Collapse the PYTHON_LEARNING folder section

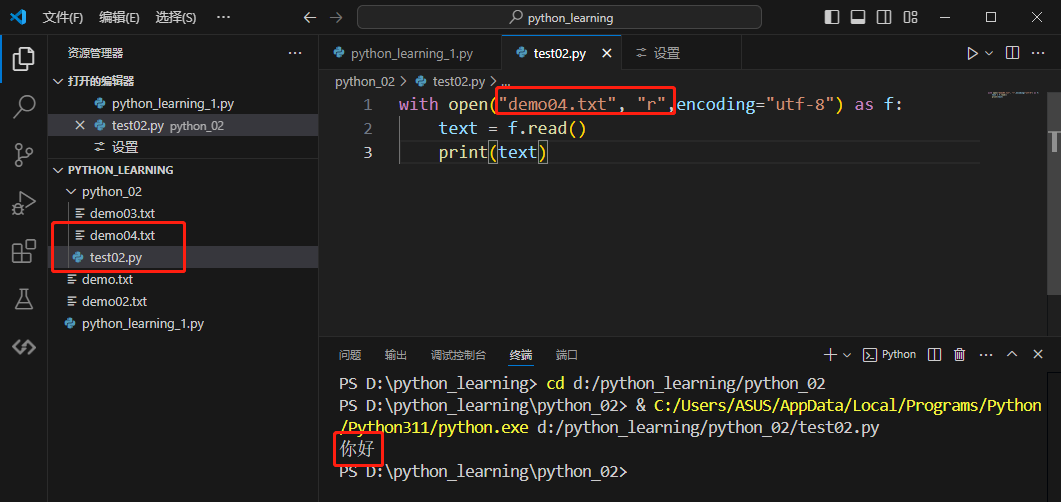(x=183, y=170)
